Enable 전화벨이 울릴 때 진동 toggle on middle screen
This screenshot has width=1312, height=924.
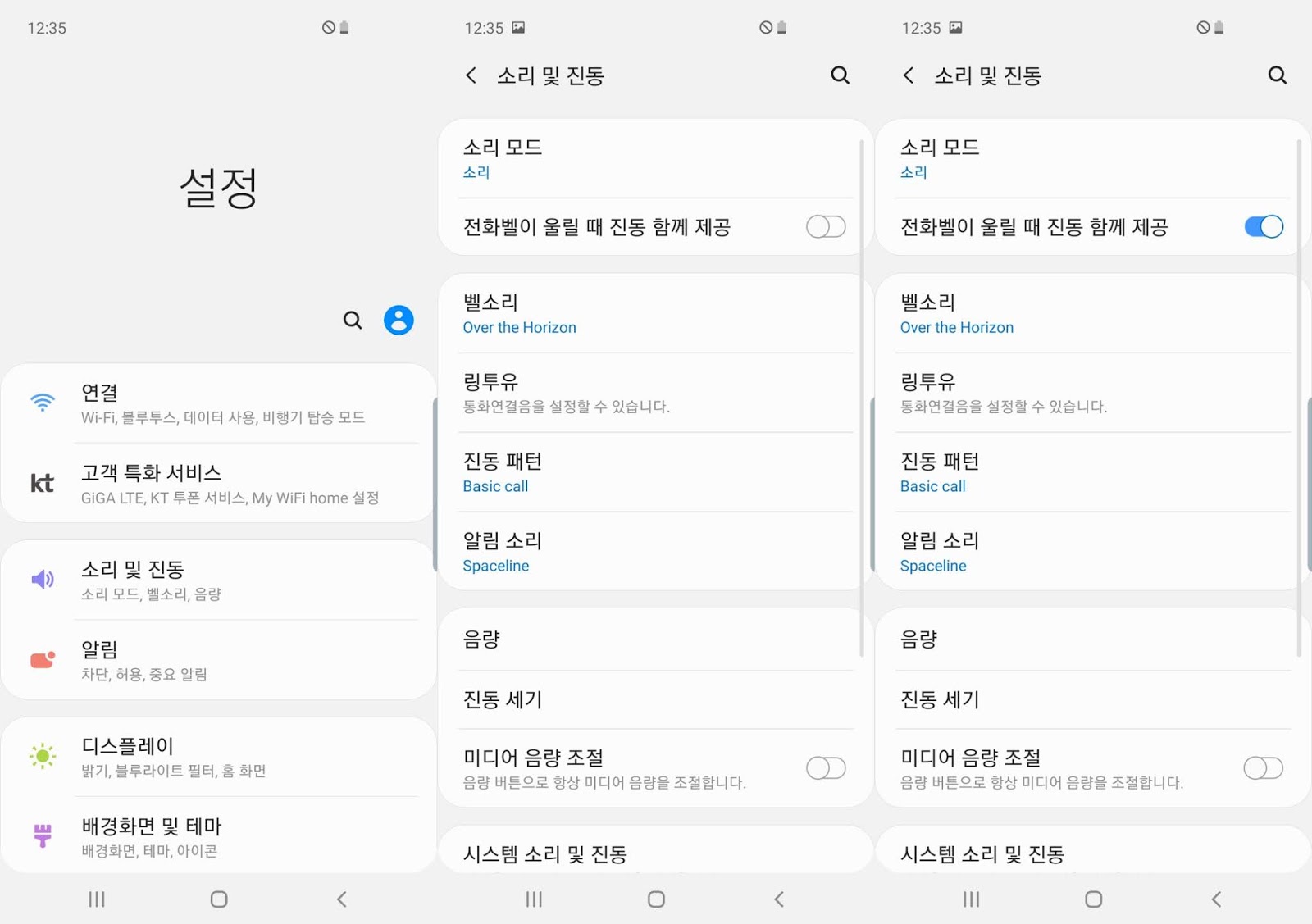(826, 226)
